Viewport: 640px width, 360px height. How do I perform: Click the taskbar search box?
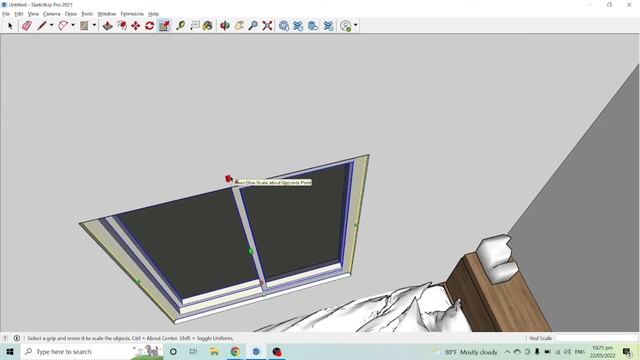(x=91, y=351)
